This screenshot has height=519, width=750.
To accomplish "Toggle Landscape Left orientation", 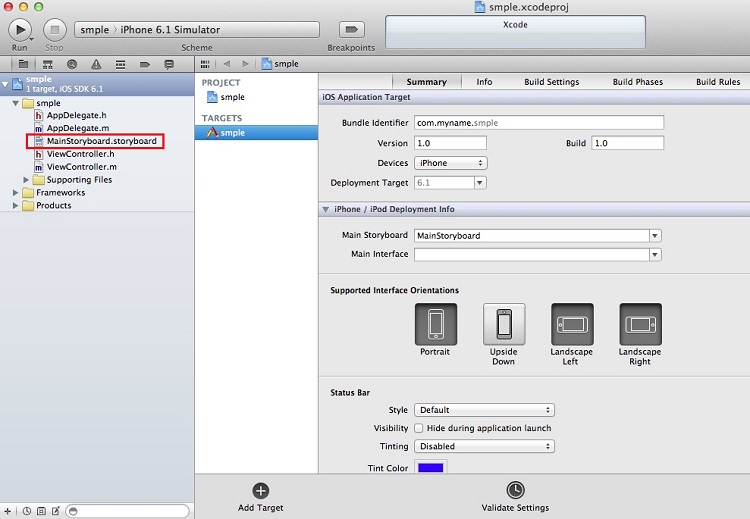I will pos(572,324).
